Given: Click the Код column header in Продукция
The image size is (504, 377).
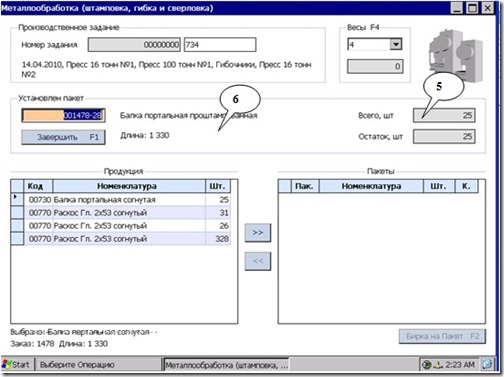Looking at the screenshot, I should [x=38, y=186].
